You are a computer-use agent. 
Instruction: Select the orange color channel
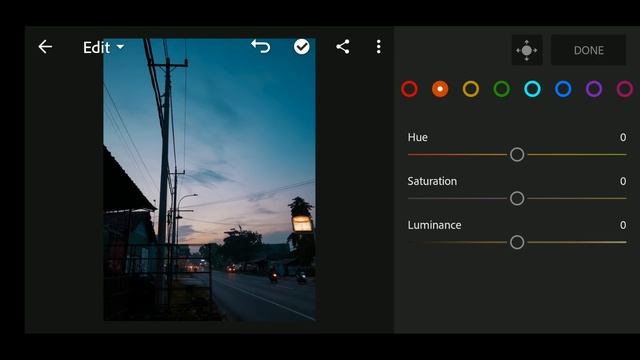point(440,89)
